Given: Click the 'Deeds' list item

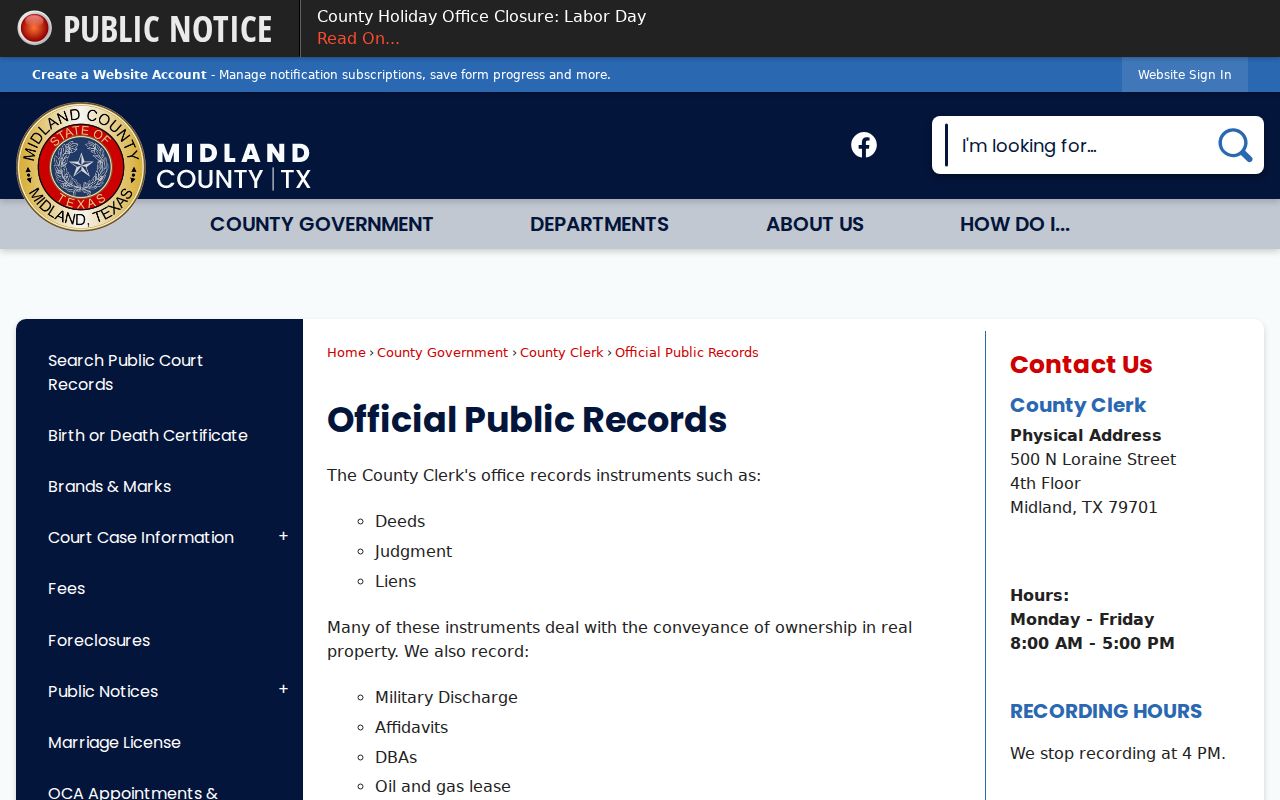Looking at the screenshot, I should [400, 521].
